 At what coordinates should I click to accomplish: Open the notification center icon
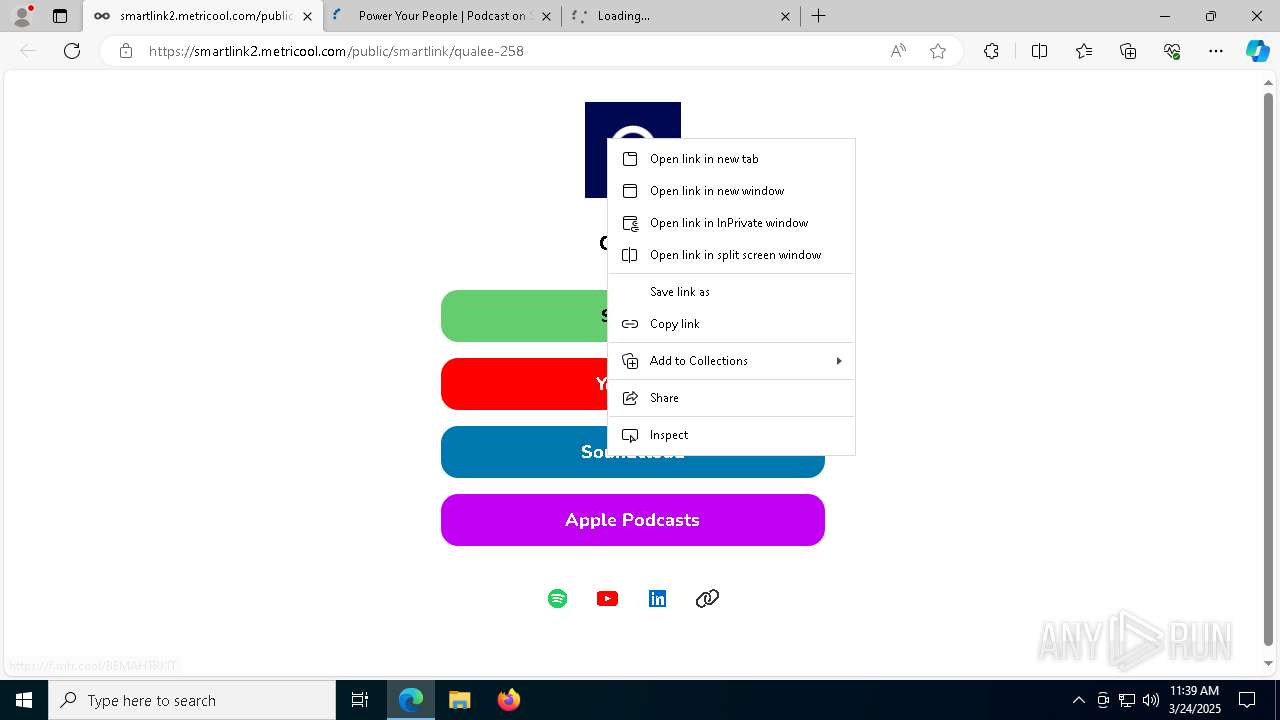click(1247, 700)
